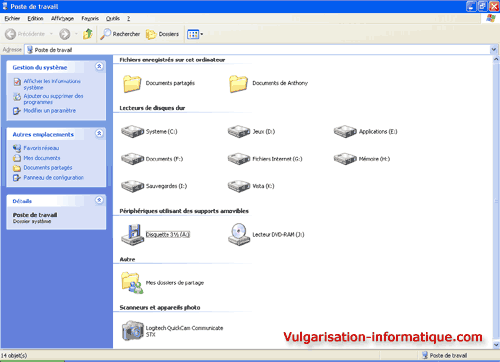
Task: Open the Documents partagés folder icon
Action: pos(132,83)
